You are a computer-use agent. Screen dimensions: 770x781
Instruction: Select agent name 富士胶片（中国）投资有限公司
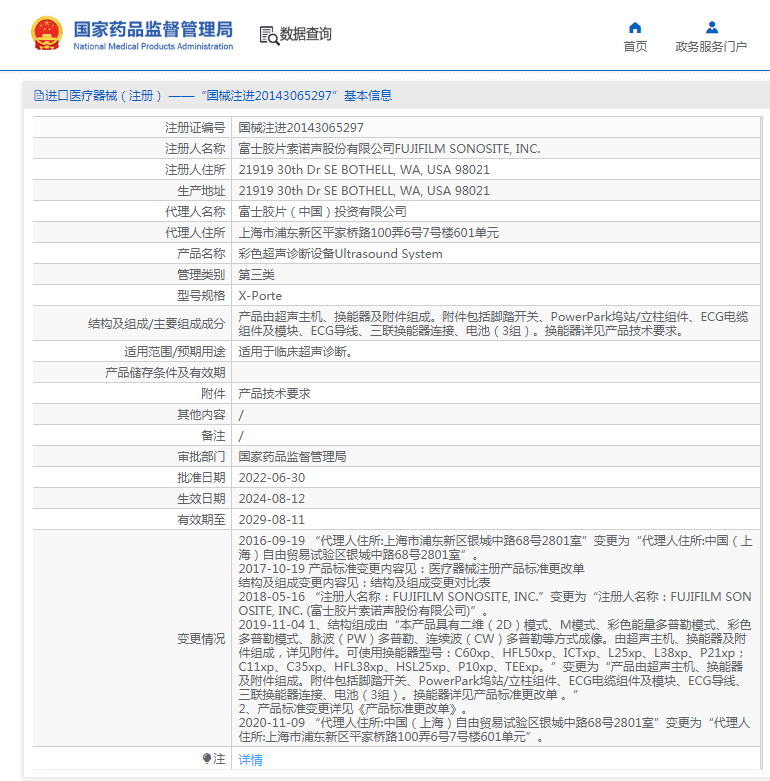click(x=322, y=212)
